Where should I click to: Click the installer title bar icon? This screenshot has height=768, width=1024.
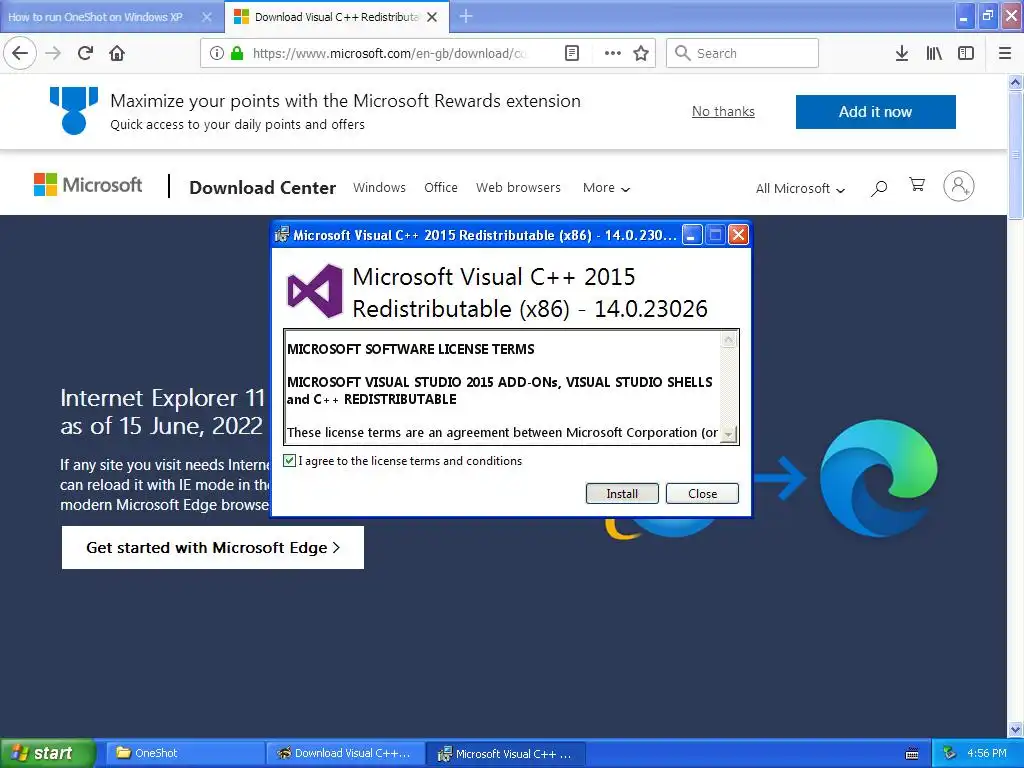click(281, 234)
